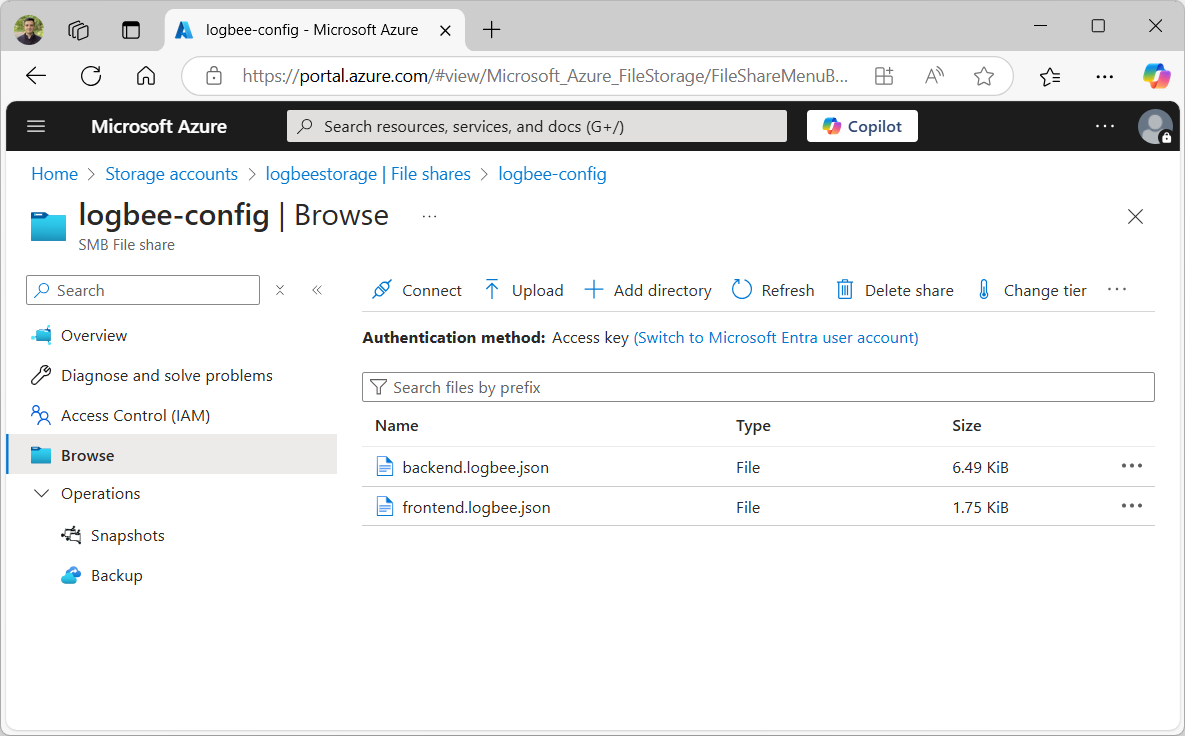Open more options for frontend.logbee.json
Image resolution: width=1185 pixels, height=736 pixels.
coord(1131,506)
